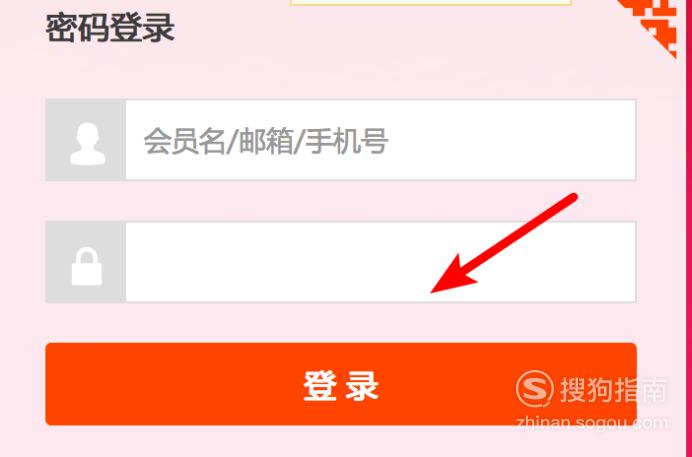
Task: Click the user silhouette icon
Action: pyautogui.click(x=87, y=144)
